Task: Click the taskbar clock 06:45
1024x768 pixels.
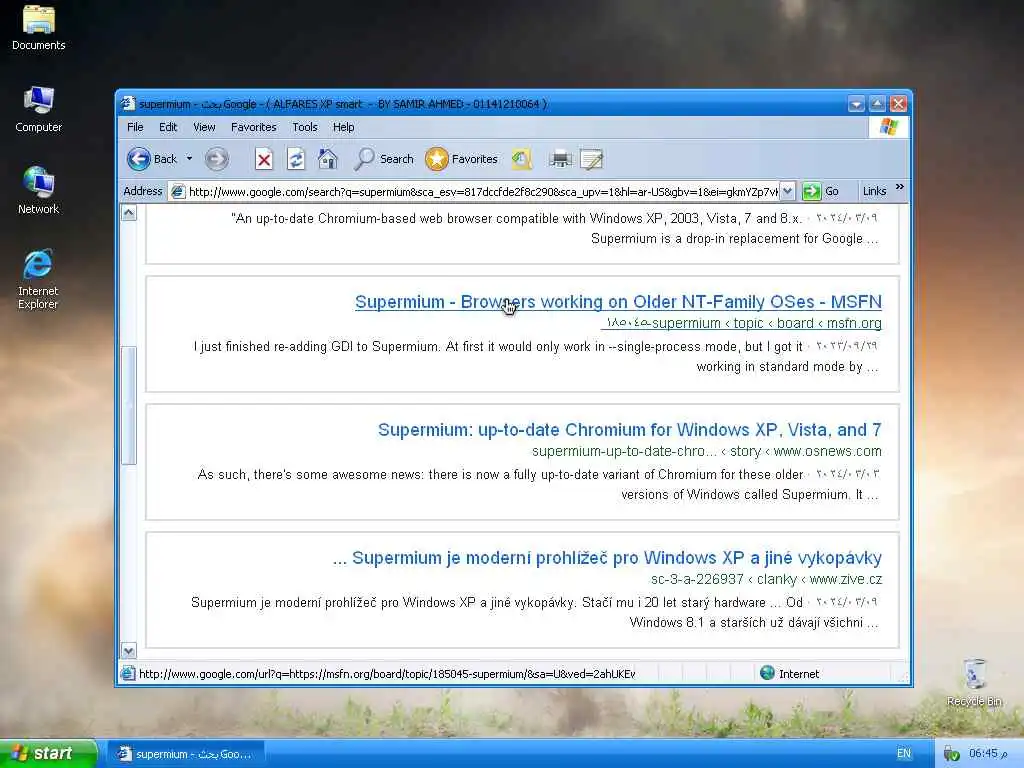Action: click(x=987, y=754)
